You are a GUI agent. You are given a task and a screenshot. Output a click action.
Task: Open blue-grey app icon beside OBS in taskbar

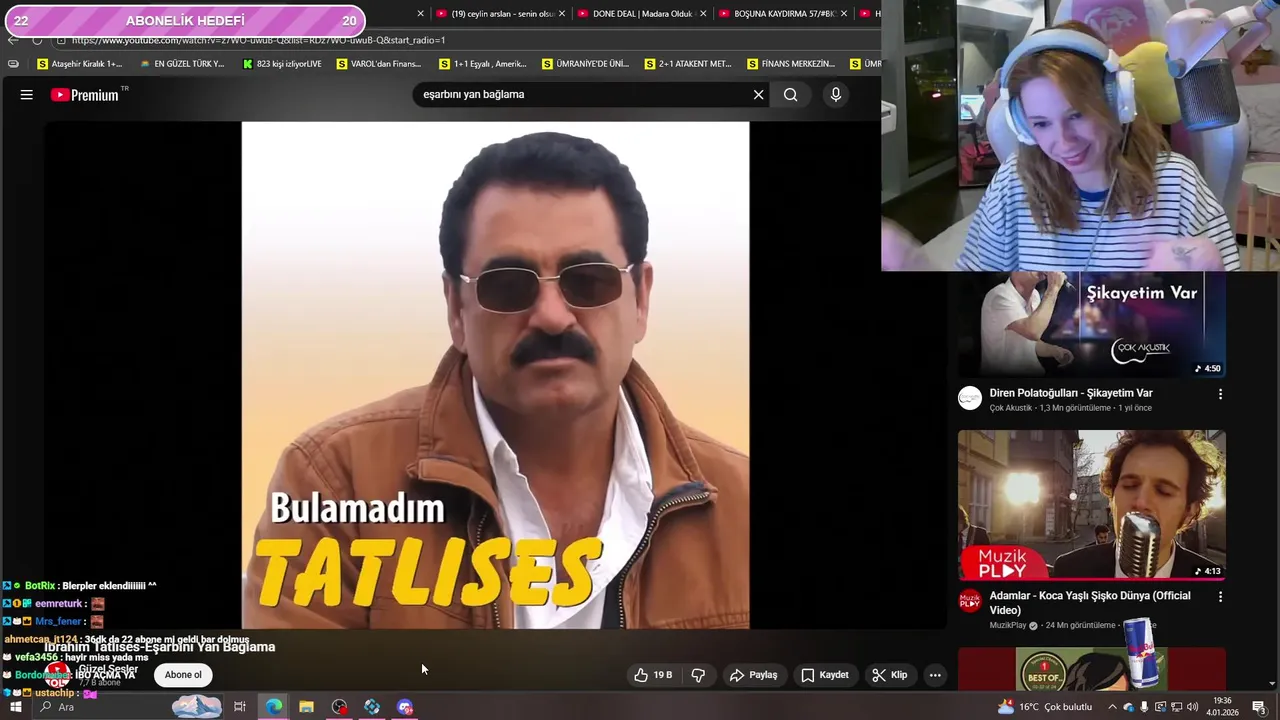[x=372, y=707]
